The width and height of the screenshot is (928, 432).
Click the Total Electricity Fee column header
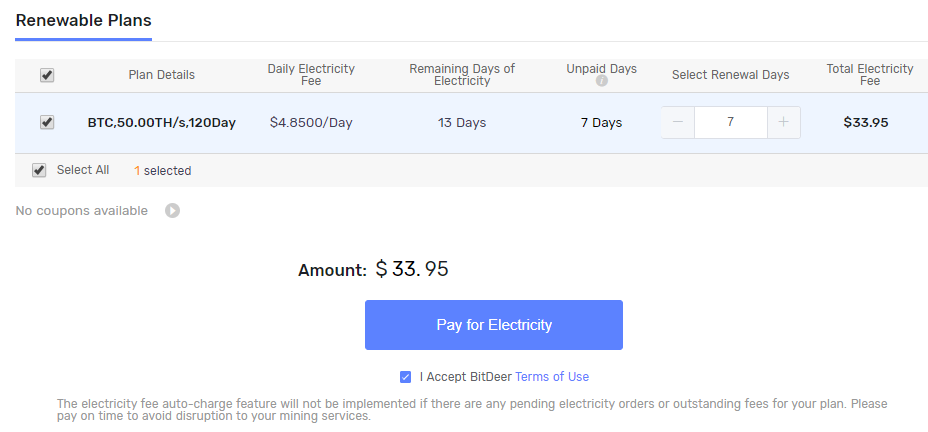pos(869,75)
